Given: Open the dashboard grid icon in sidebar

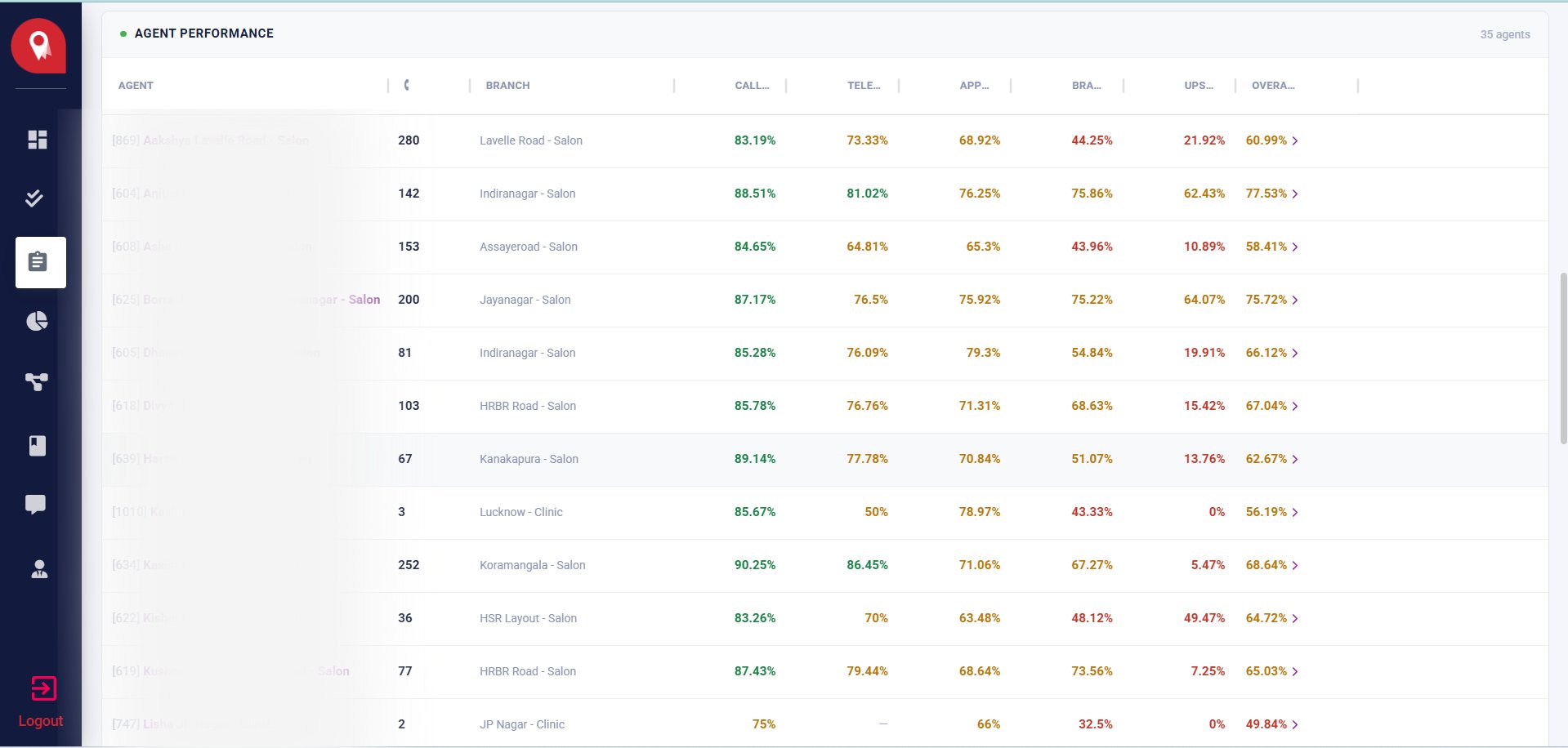Looking at the screenshot, I should coord(38,140).
